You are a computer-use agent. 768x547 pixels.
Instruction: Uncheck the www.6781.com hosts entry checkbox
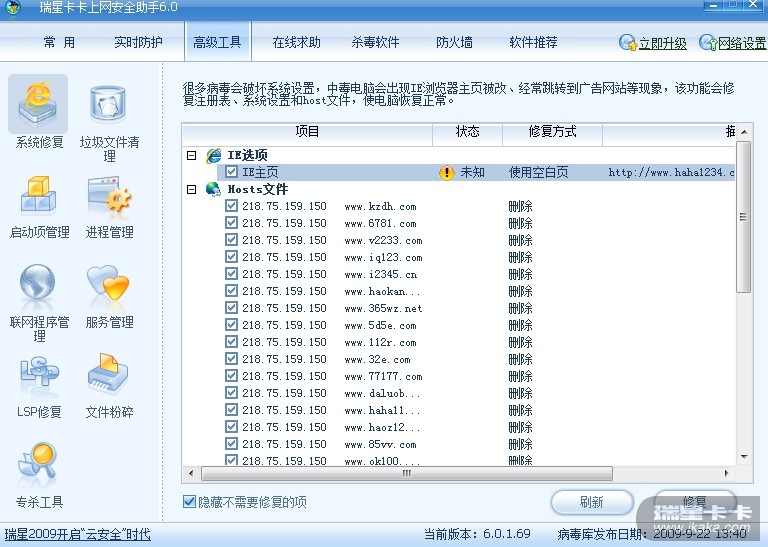click(x=231, y=223)
